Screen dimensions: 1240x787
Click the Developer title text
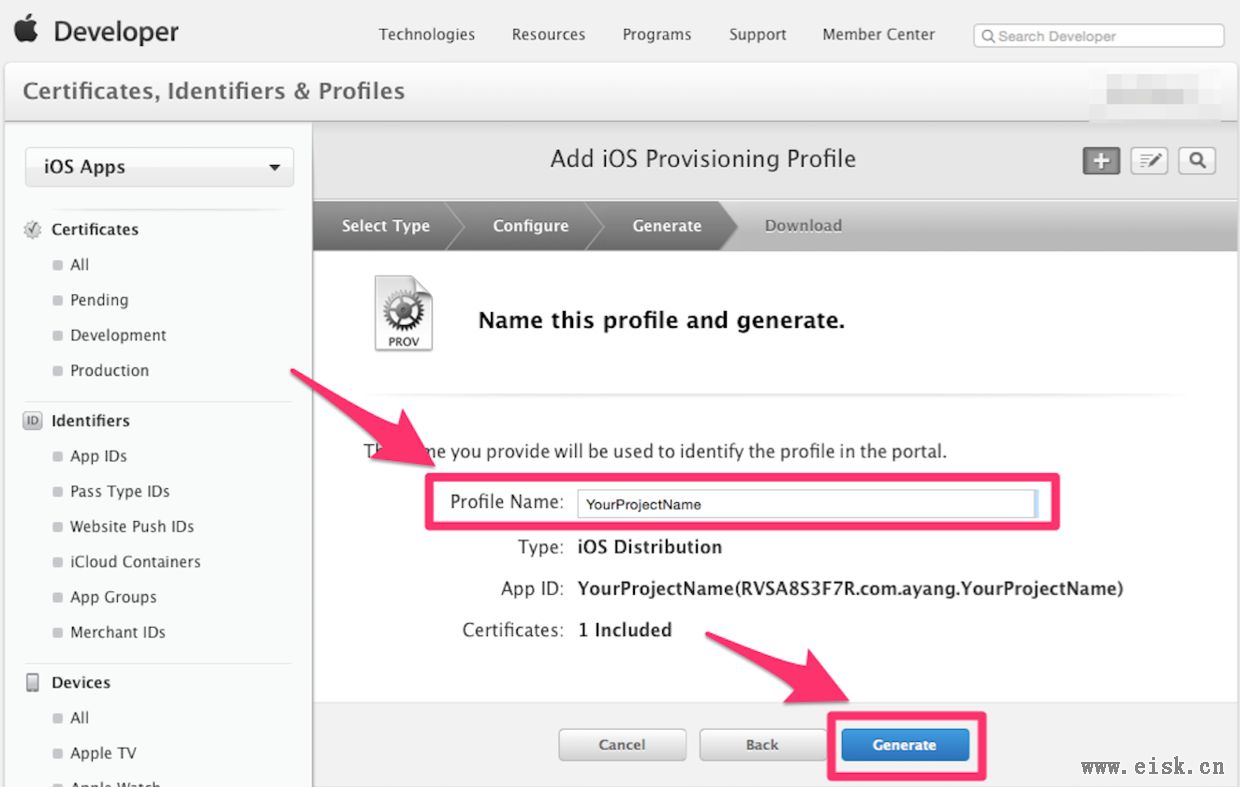point(116,32)
